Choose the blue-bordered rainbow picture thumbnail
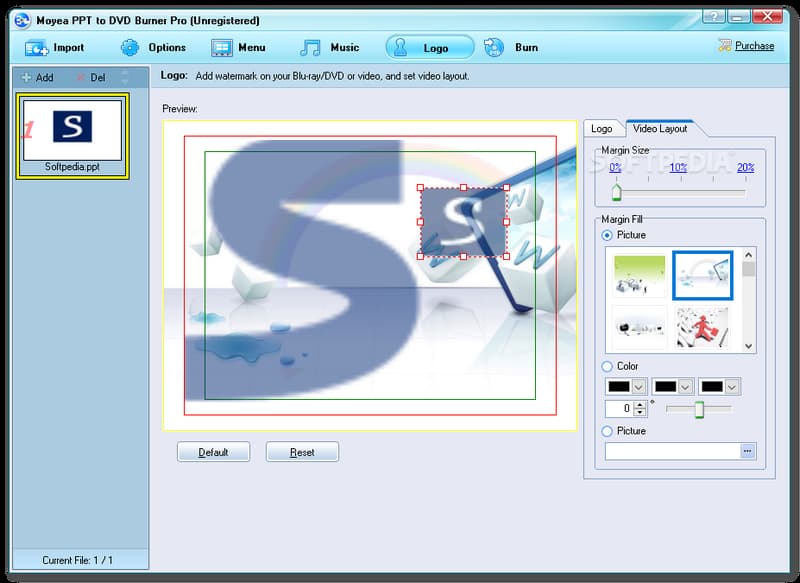 [x=703, y=275]
